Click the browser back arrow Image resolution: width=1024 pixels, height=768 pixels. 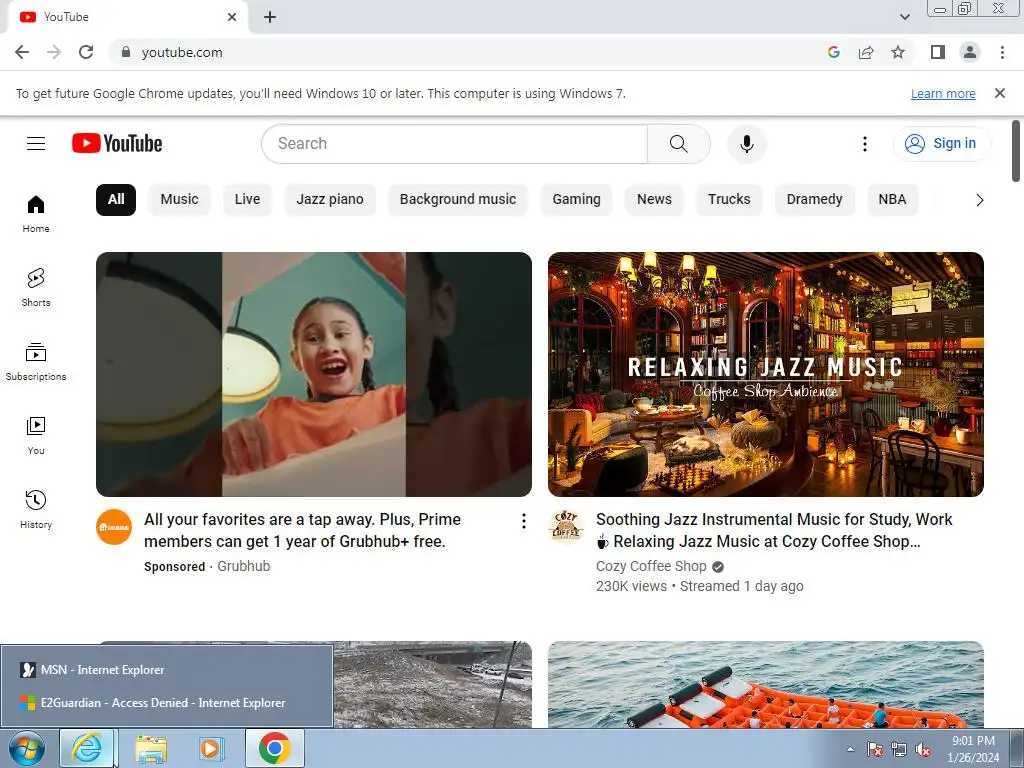(x=22, y=52)
